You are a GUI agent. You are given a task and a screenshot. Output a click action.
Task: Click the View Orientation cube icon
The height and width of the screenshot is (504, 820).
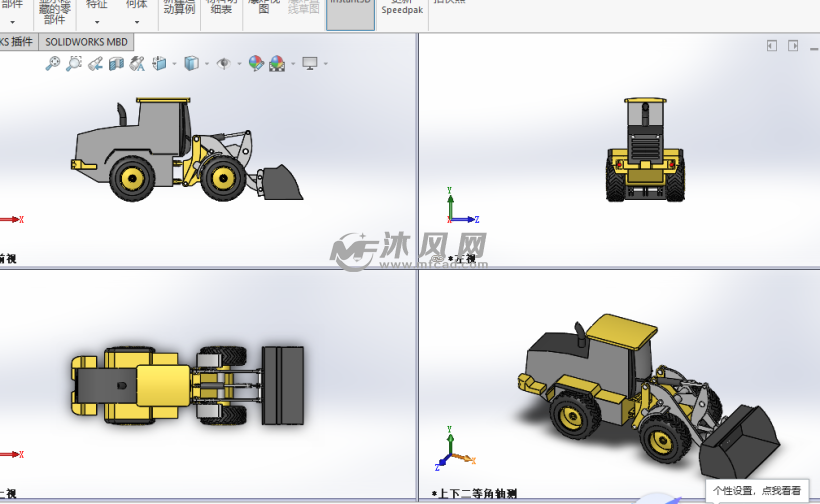(159, 63)
